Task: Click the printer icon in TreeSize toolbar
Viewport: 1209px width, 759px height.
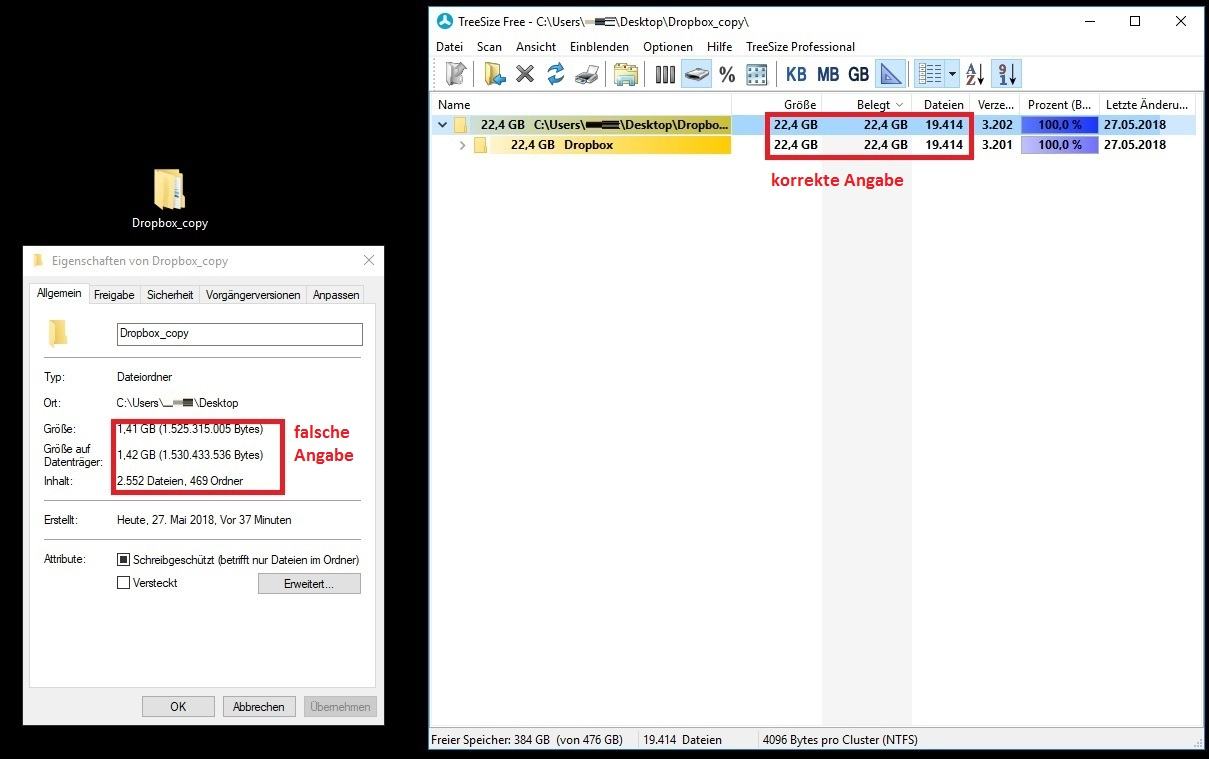Action: coord(587,73)
